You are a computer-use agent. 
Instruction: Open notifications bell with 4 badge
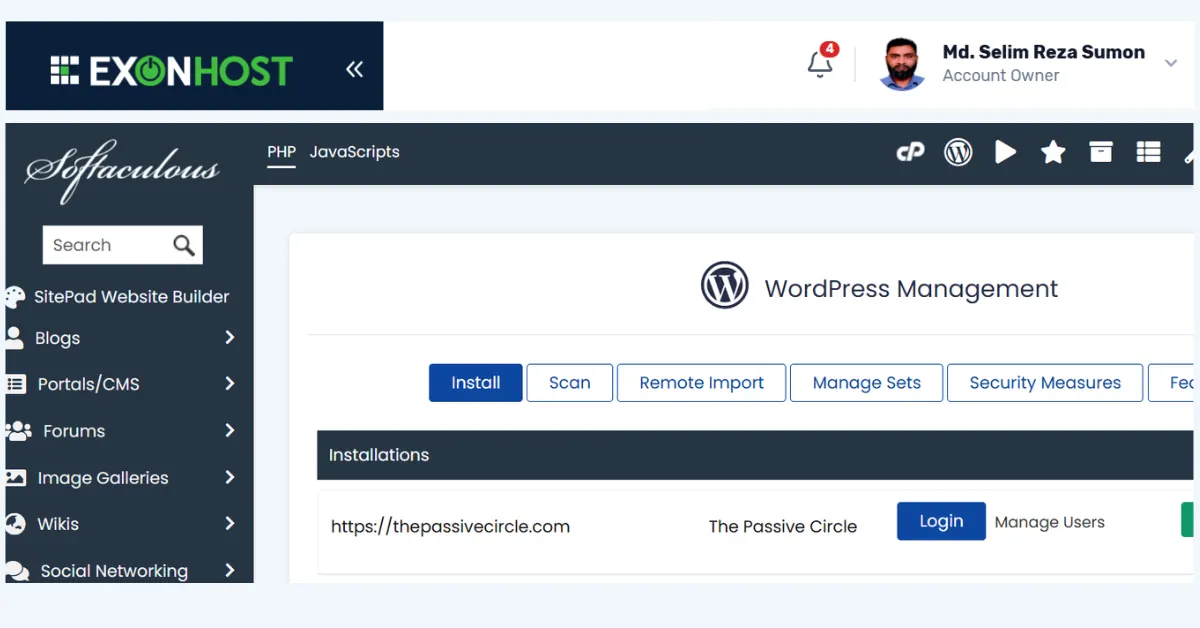tap(821, 62)
